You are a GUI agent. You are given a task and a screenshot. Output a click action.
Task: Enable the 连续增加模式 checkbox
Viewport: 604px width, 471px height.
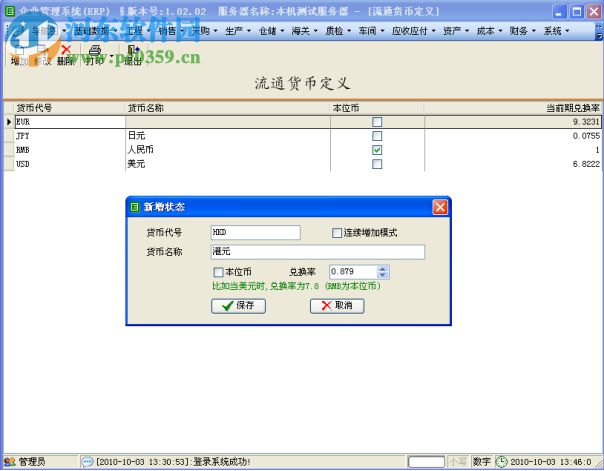coord(337,233)
